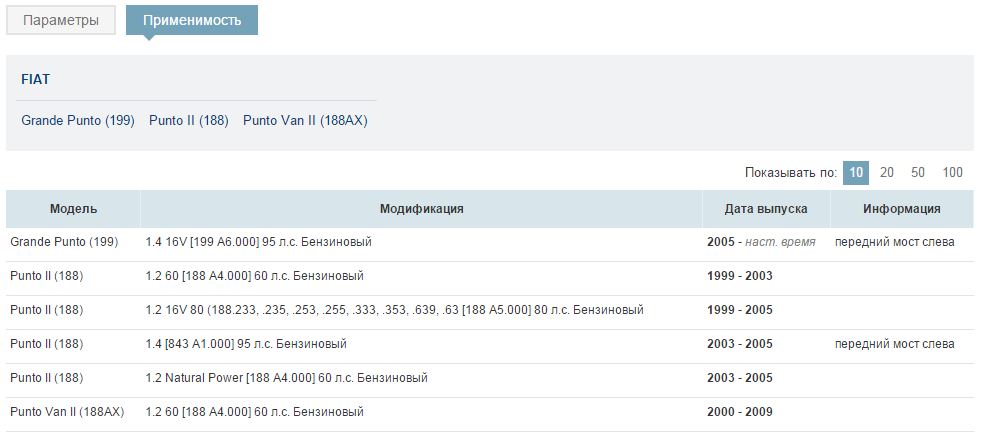The height and width of the screenshot is (446, 987).
Task: Show 10 rows per page
Action: point(856,172)
